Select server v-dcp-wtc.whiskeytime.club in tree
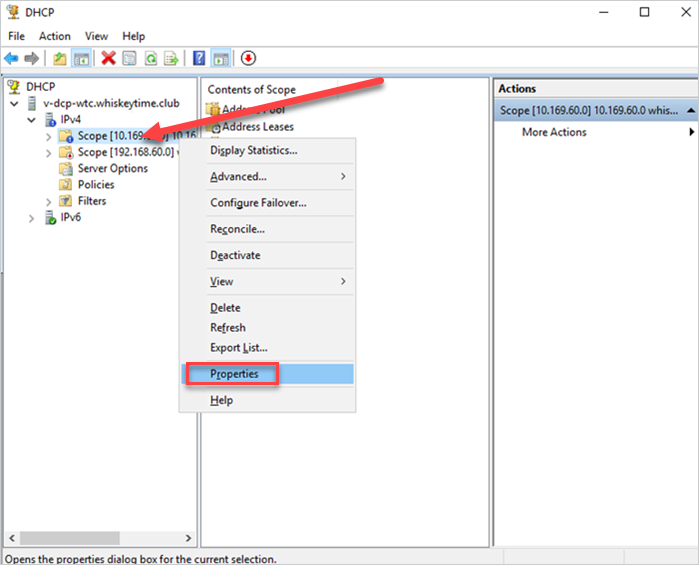Viewport: 699px width, 565px height. [x=111, y=103]
